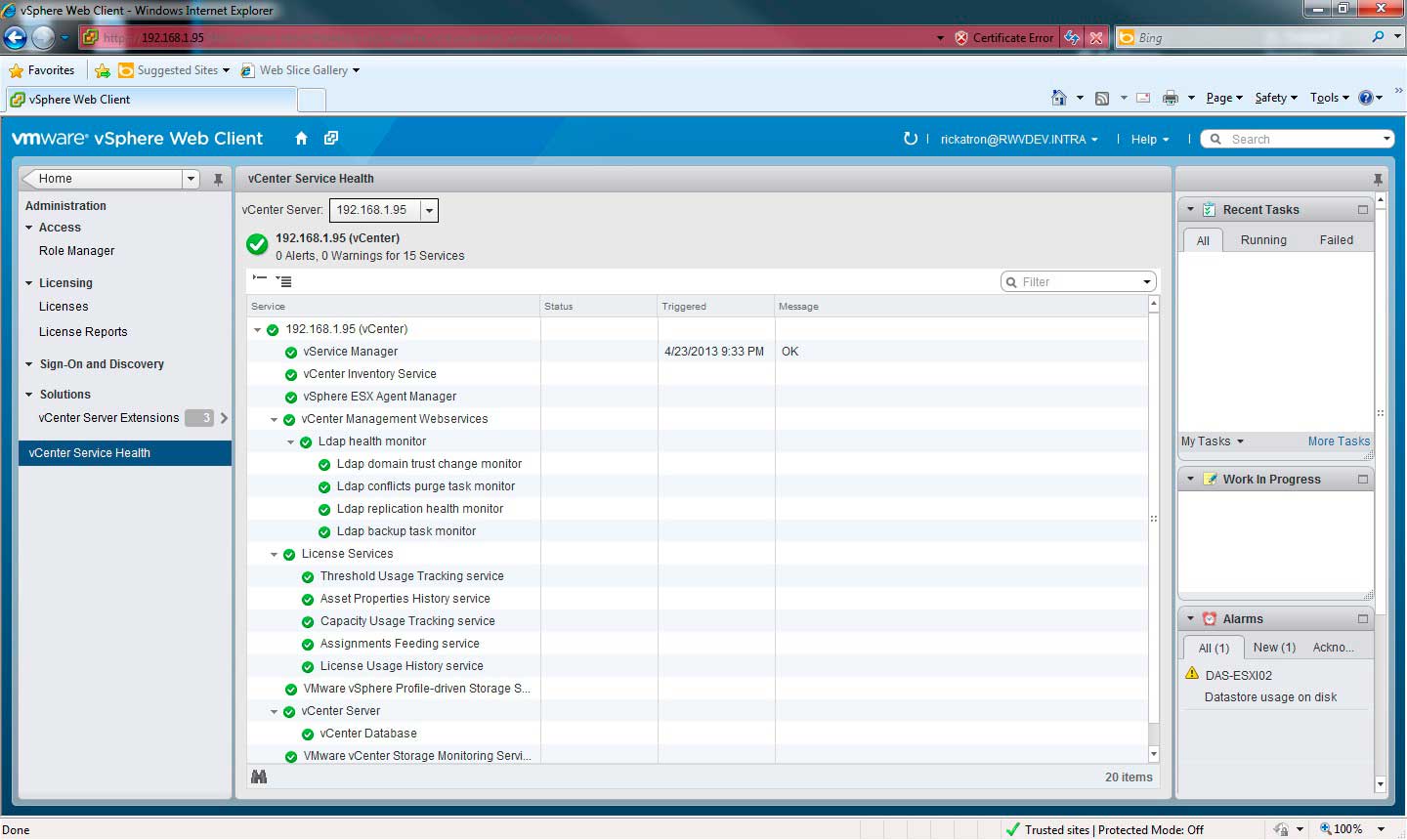1407x840 pixels.
Task: Click the vSphere Search field
Action: (1296, 140)
